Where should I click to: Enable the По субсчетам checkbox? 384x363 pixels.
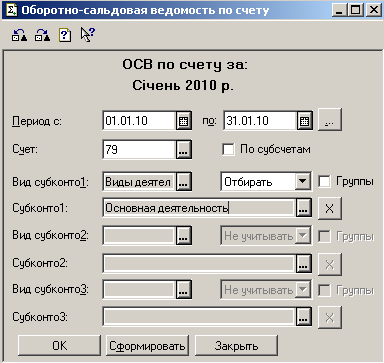228,149
